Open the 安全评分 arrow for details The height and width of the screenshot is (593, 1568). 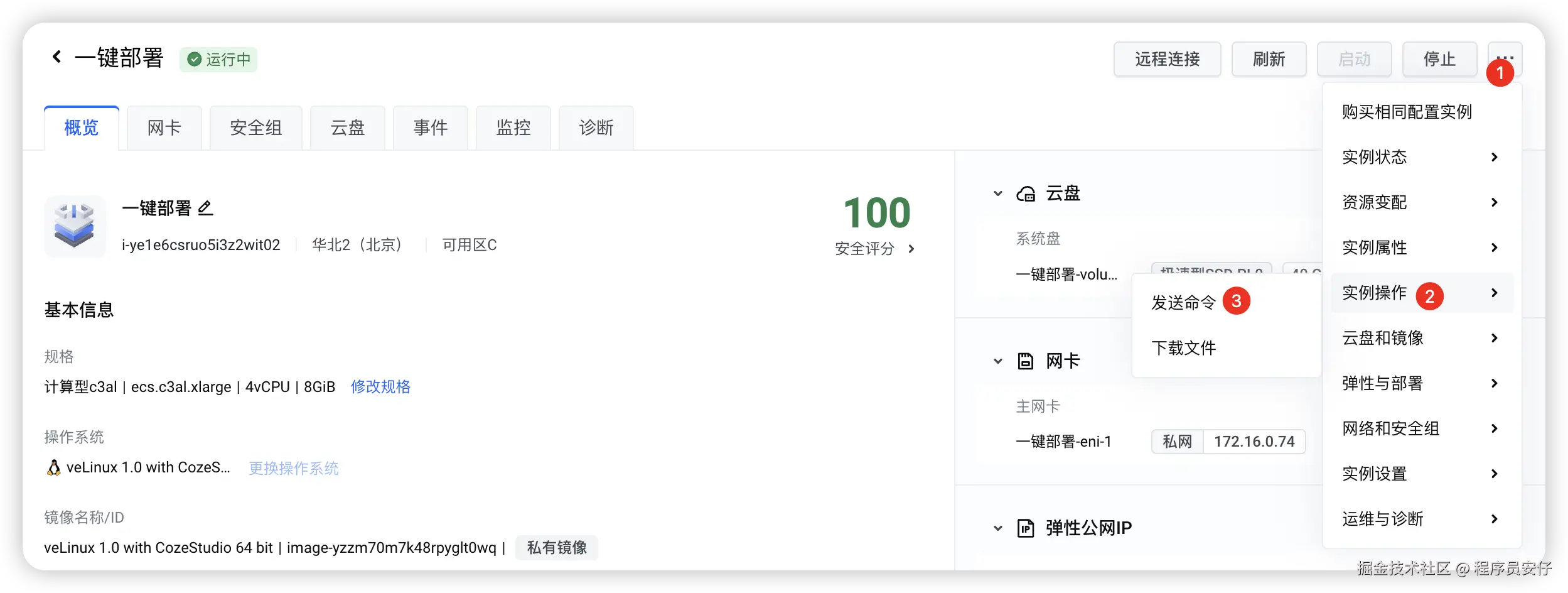tap(911, 249)
